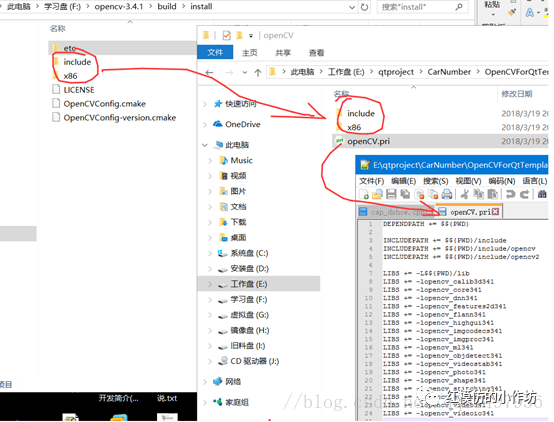
Task: Switch to cap_dshow.cpp tab in Notepad++
Action: 396,212
